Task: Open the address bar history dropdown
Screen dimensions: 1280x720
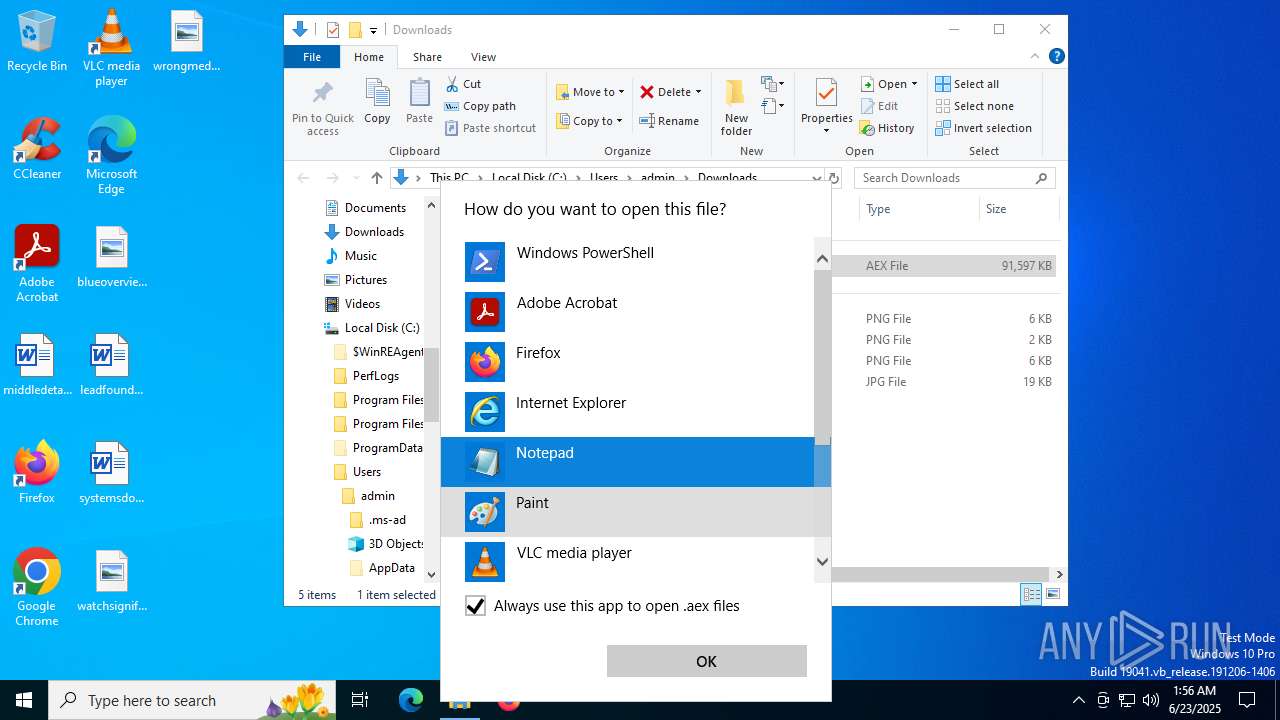Action: coord(817,178)
